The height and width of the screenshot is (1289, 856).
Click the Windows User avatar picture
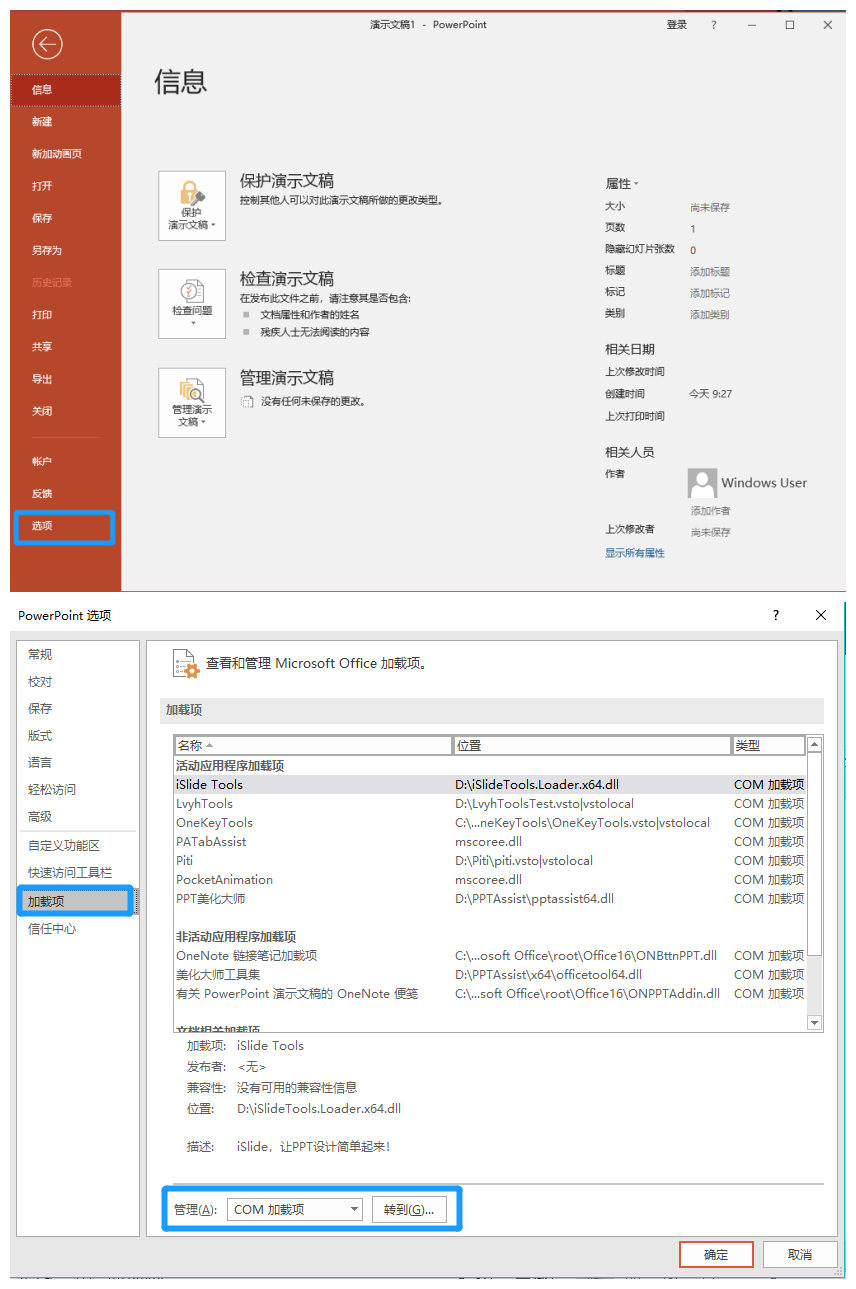702,483
